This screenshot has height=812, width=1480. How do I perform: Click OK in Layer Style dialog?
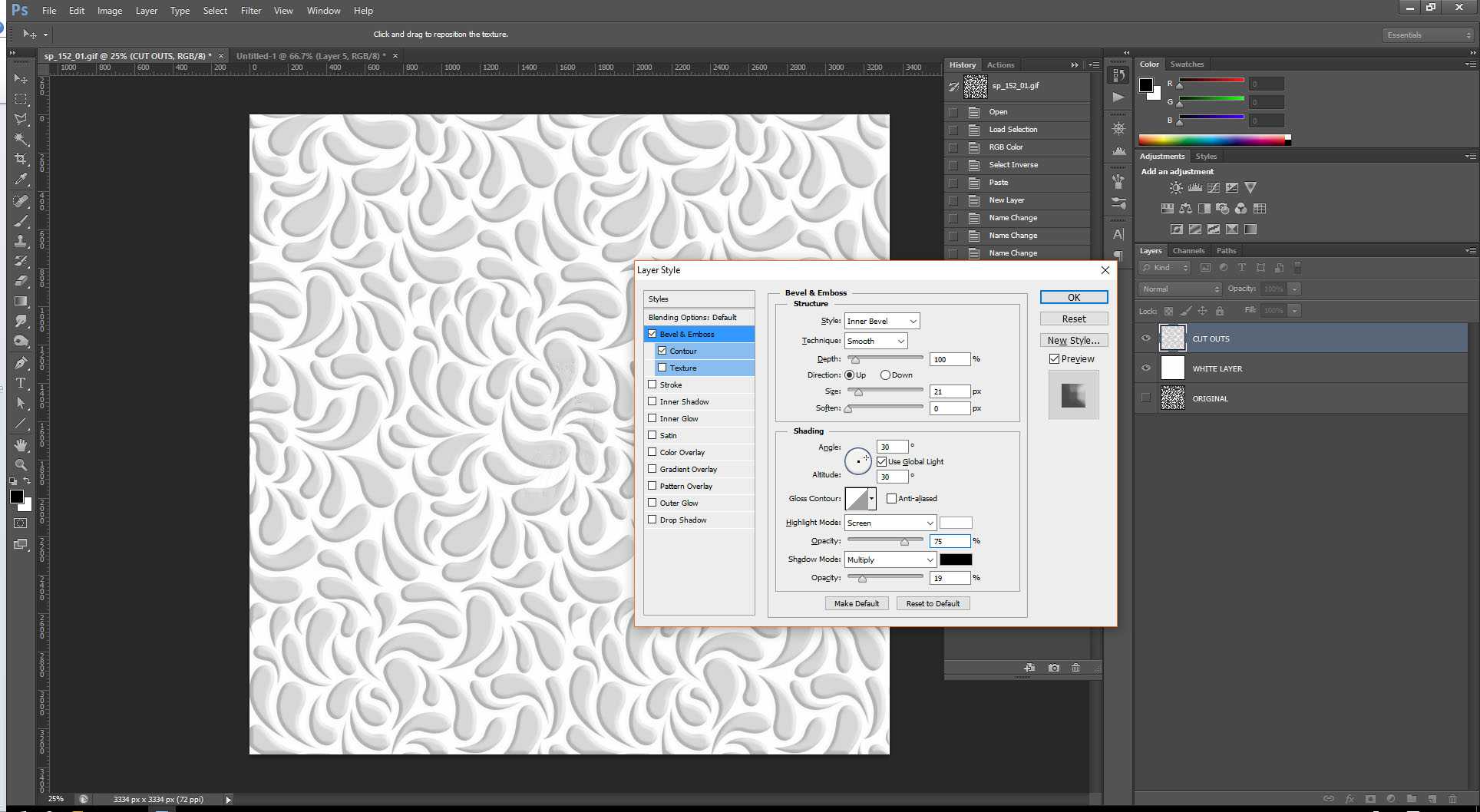coord(1074,297)
